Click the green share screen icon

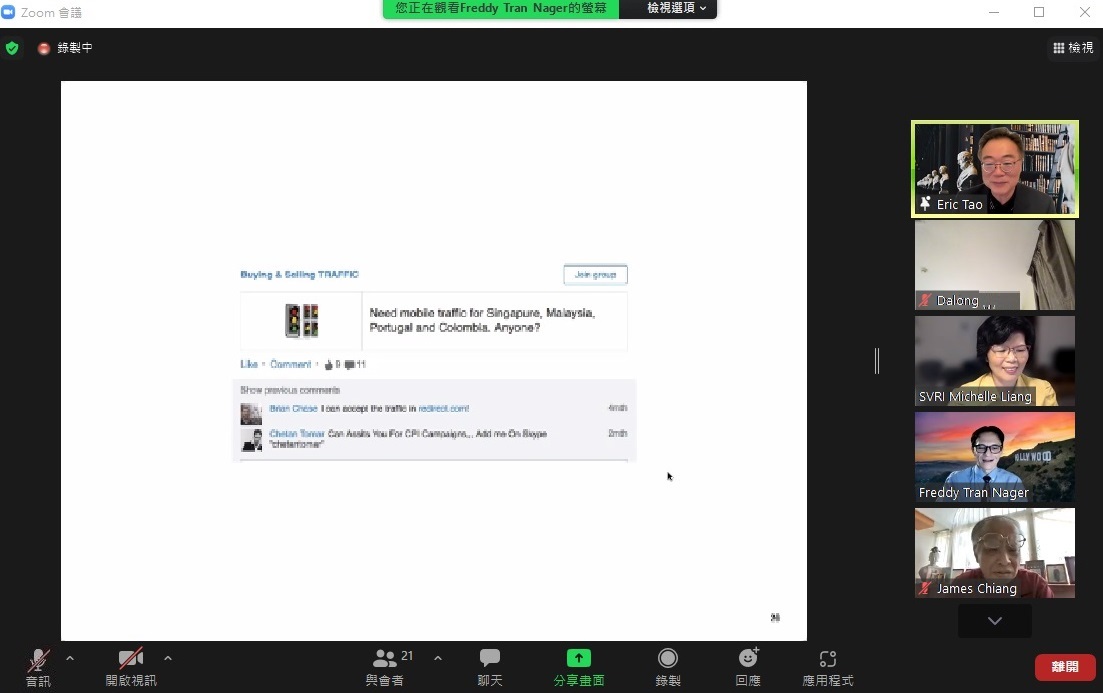tap(578, 658)
